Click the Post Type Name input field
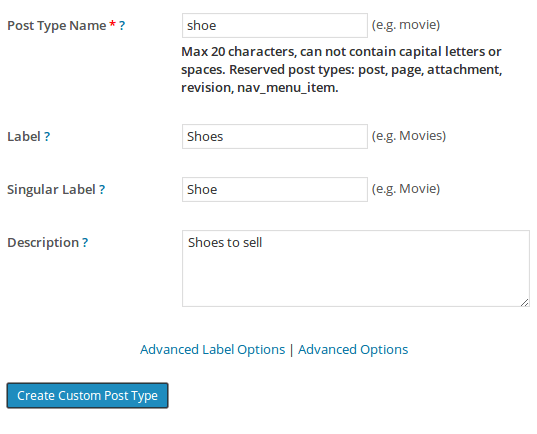Image resolution: width=537 pixels, height=434 pixels. 275,25
